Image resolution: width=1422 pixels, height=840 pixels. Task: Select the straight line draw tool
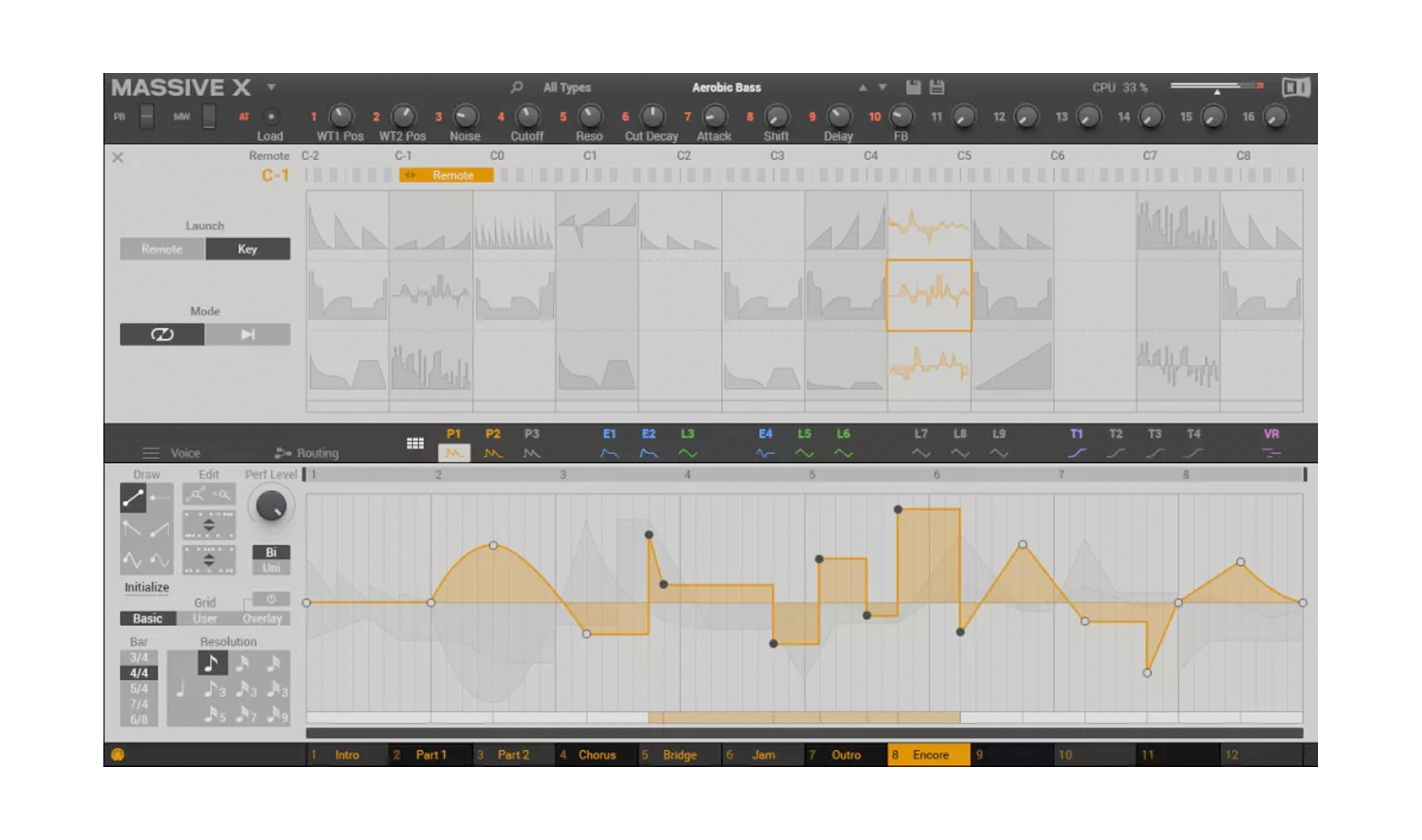point(133,498)
